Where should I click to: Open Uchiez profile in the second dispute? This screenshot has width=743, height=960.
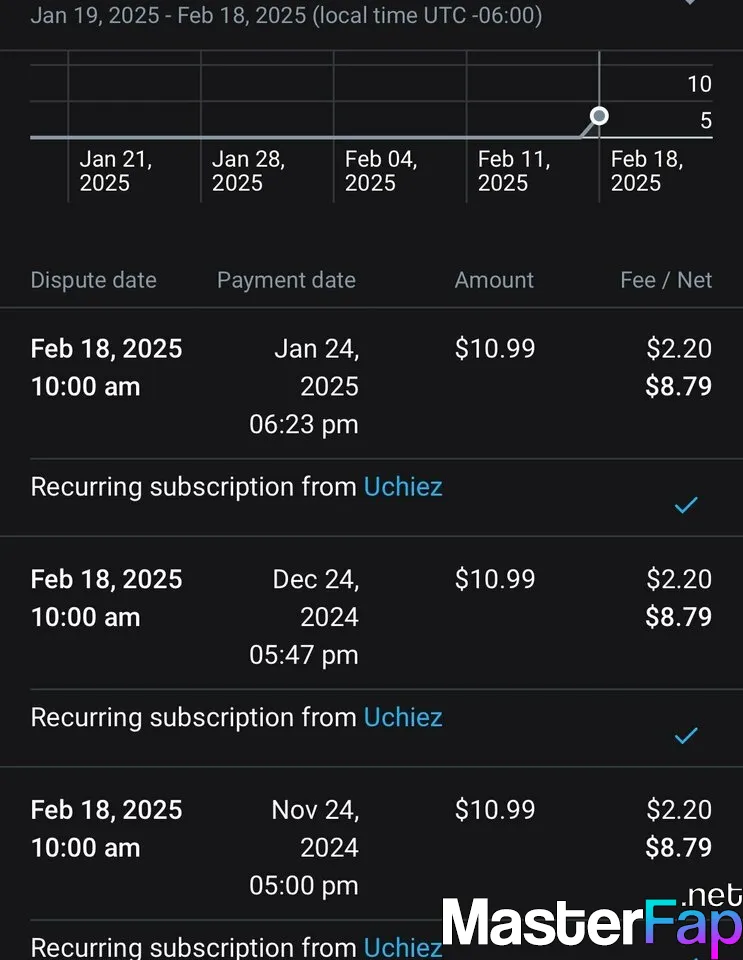pos(403,717)
